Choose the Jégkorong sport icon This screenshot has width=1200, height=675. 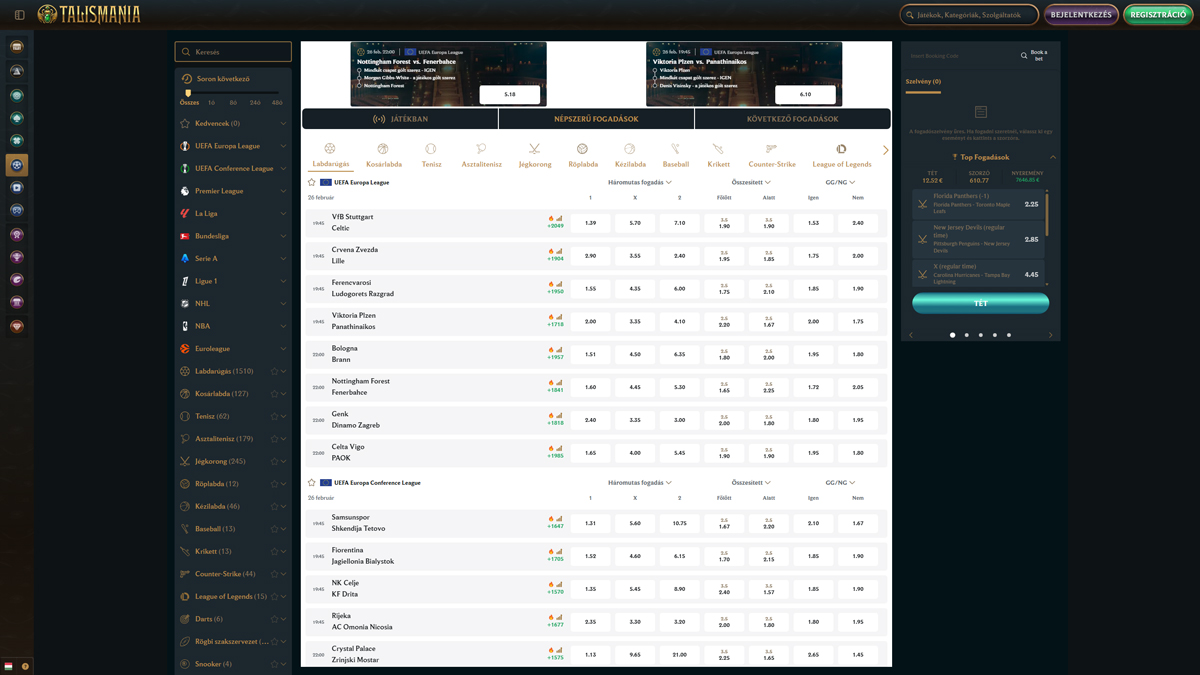(534, 149)
